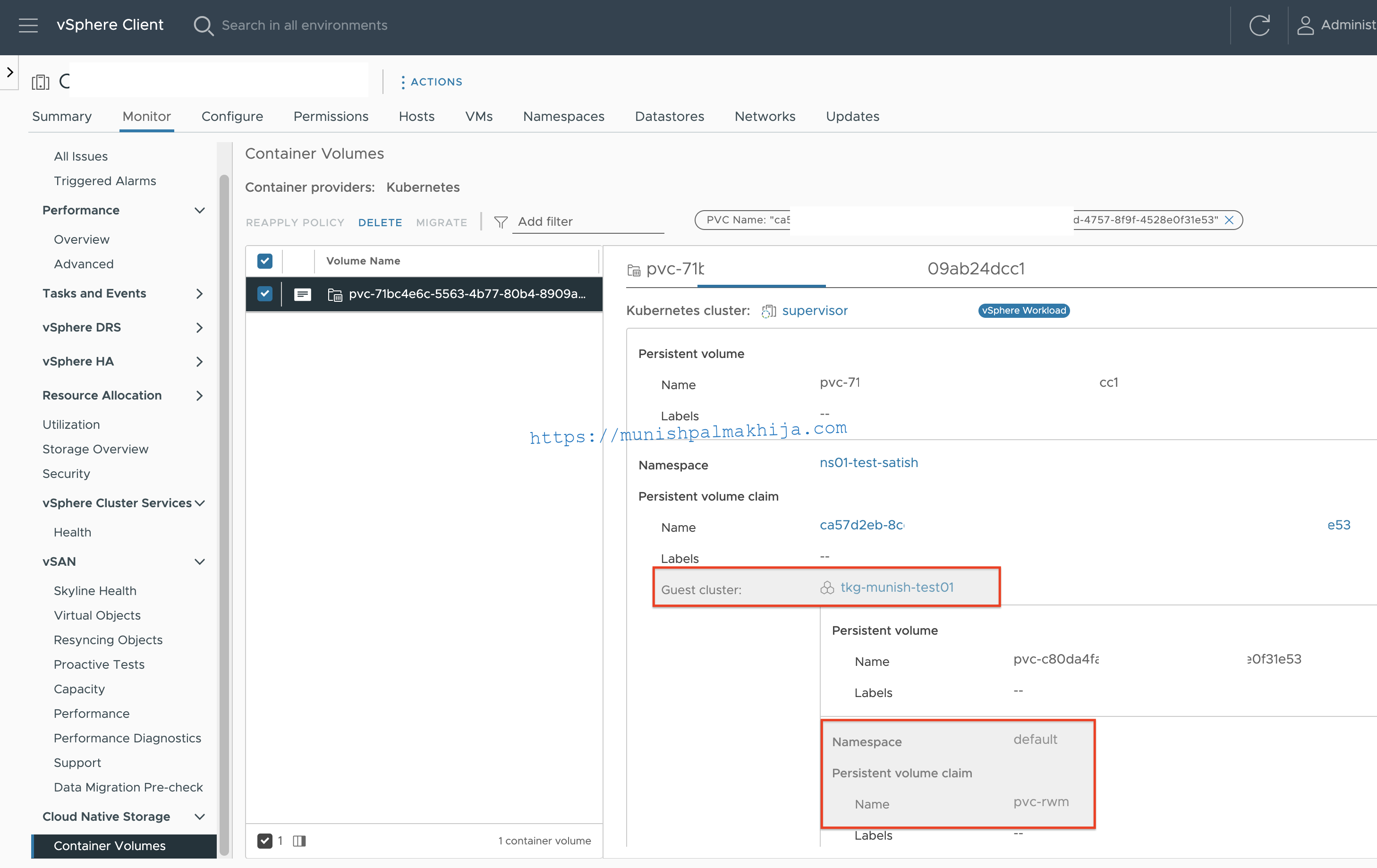1377x868 pixels.
Task: Open the hamburger navigation menu
Action: point(28,25)
